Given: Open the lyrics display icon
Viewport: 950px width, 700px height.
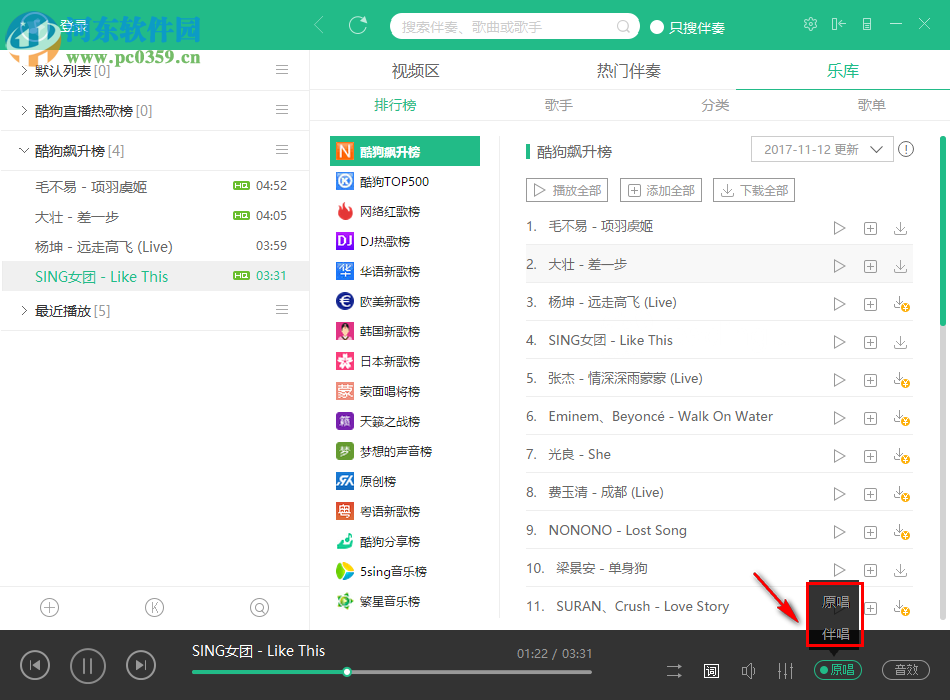Looking at the screenshot, I should point(711,670).
